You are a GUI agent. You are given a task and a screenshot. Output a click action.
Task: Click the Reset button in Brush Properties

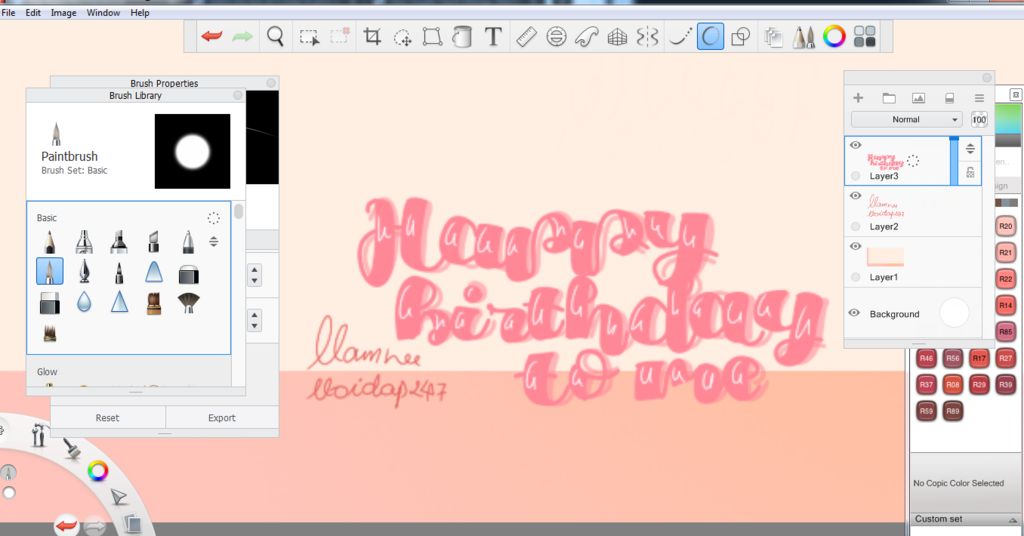[108, 418]
